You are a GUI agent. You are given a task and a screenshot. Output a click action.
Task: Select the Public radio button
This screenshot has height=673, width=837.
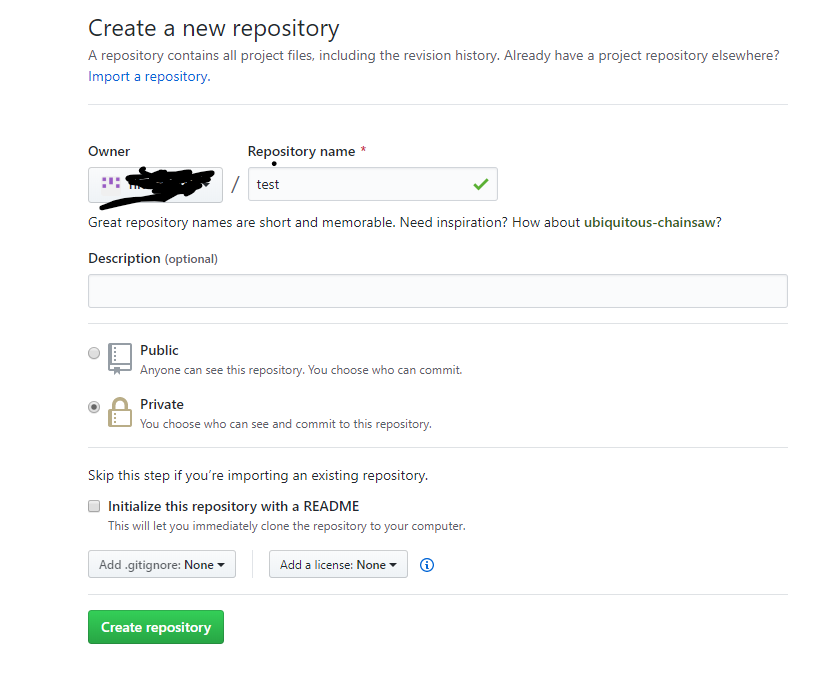94,353
